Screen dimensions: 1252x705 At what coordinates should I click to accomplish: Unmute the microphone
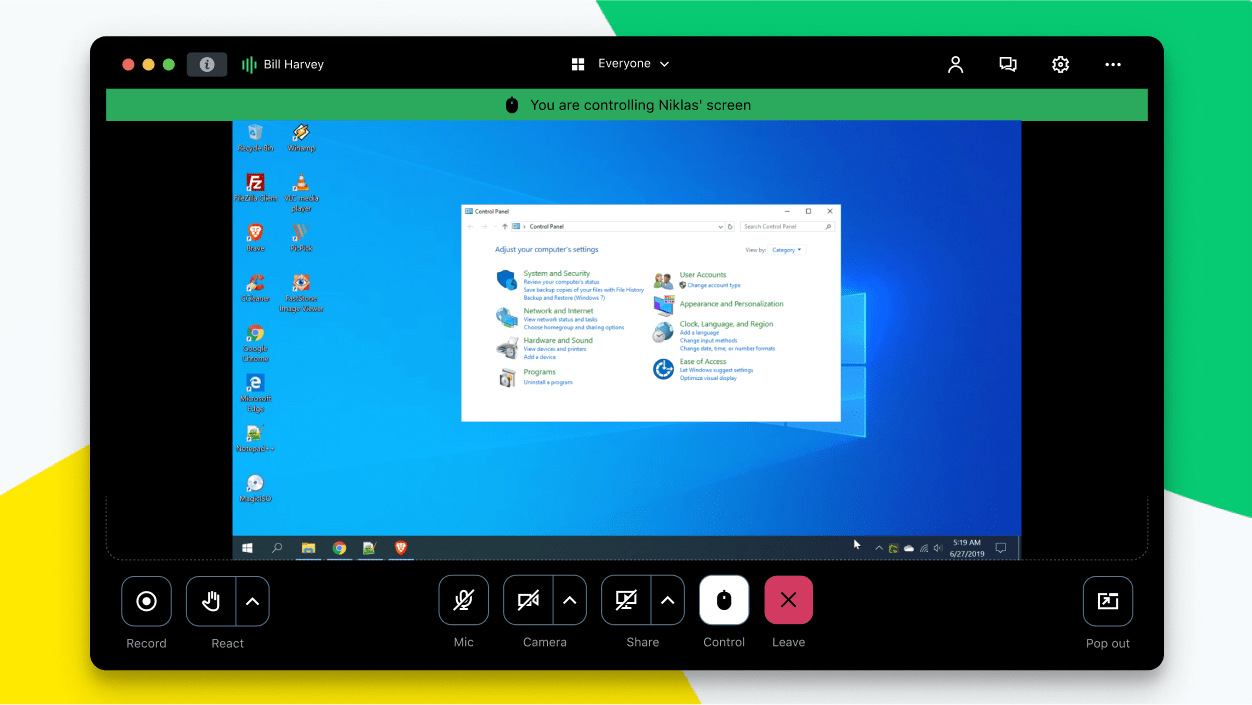coord(463,600)
